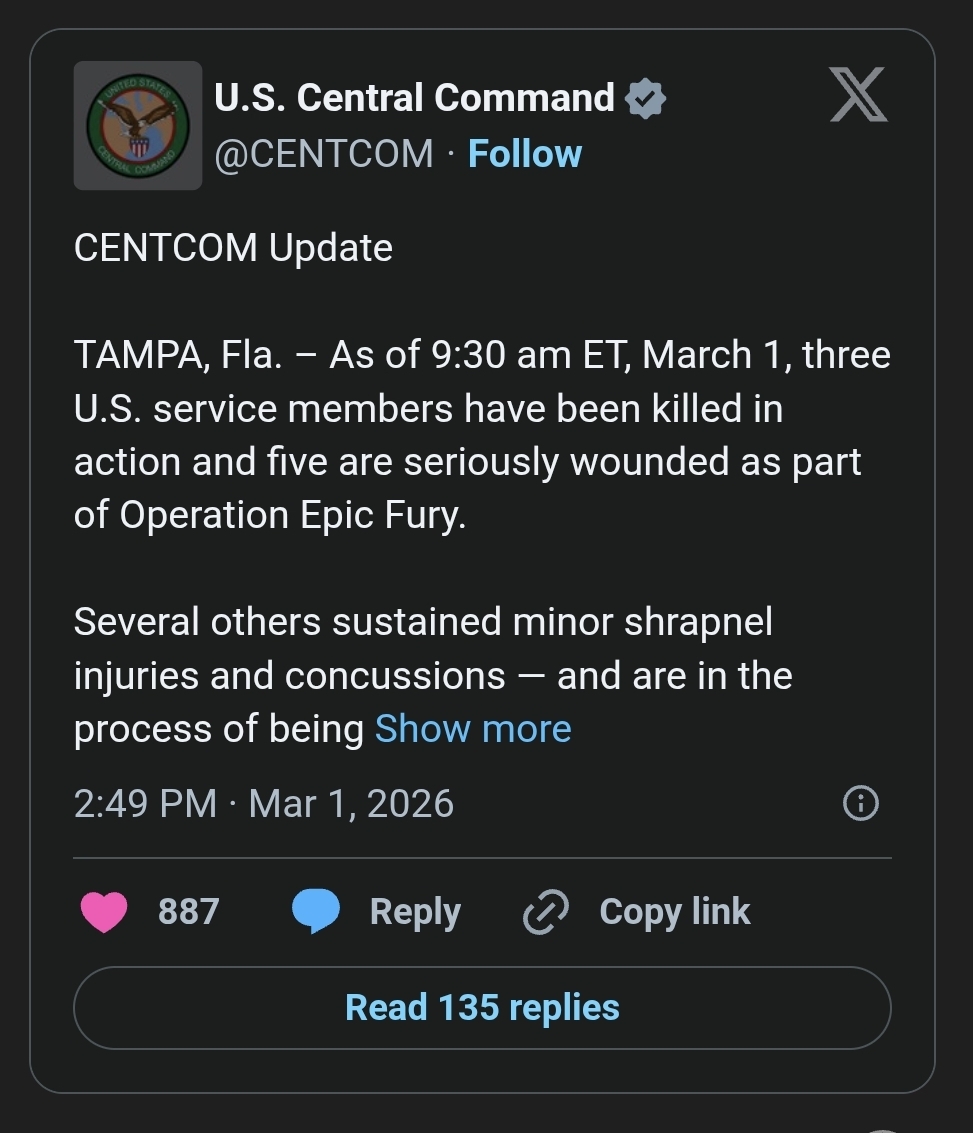
Task: Follow the @CENTCOM account
Action: click(x=525, y=154)
